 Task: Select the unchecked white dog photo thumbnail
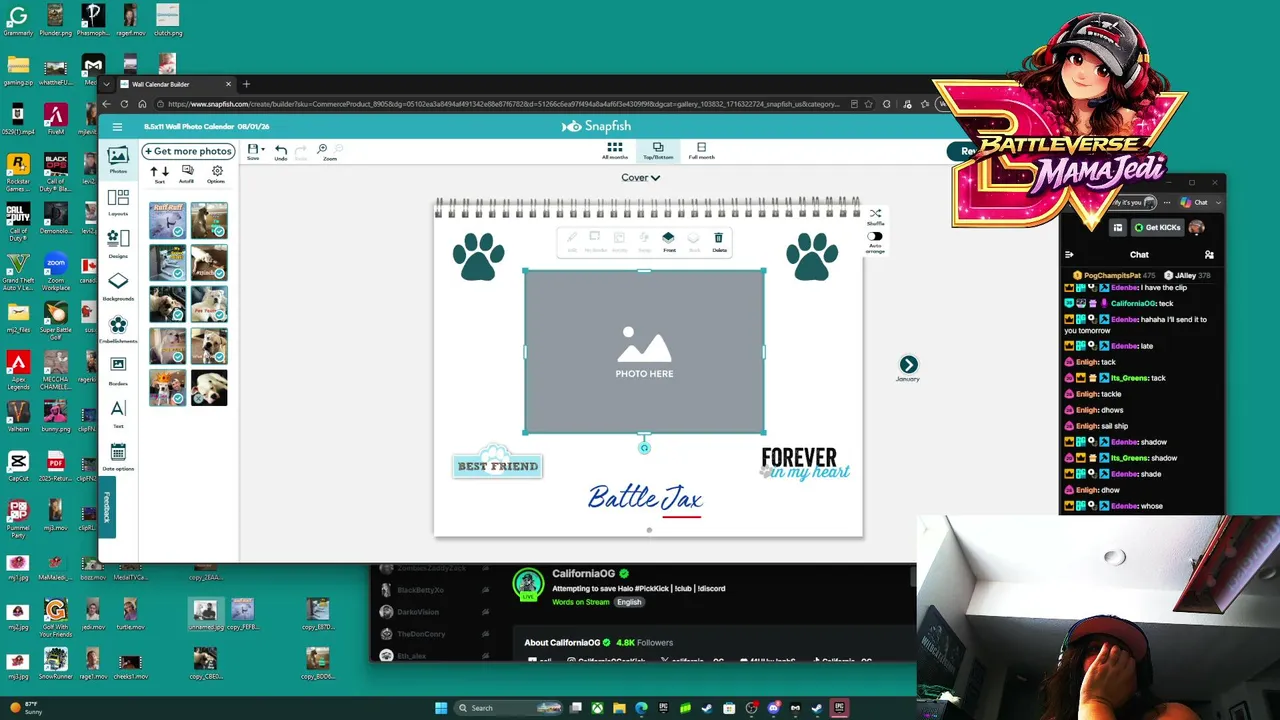click(209, 388)
